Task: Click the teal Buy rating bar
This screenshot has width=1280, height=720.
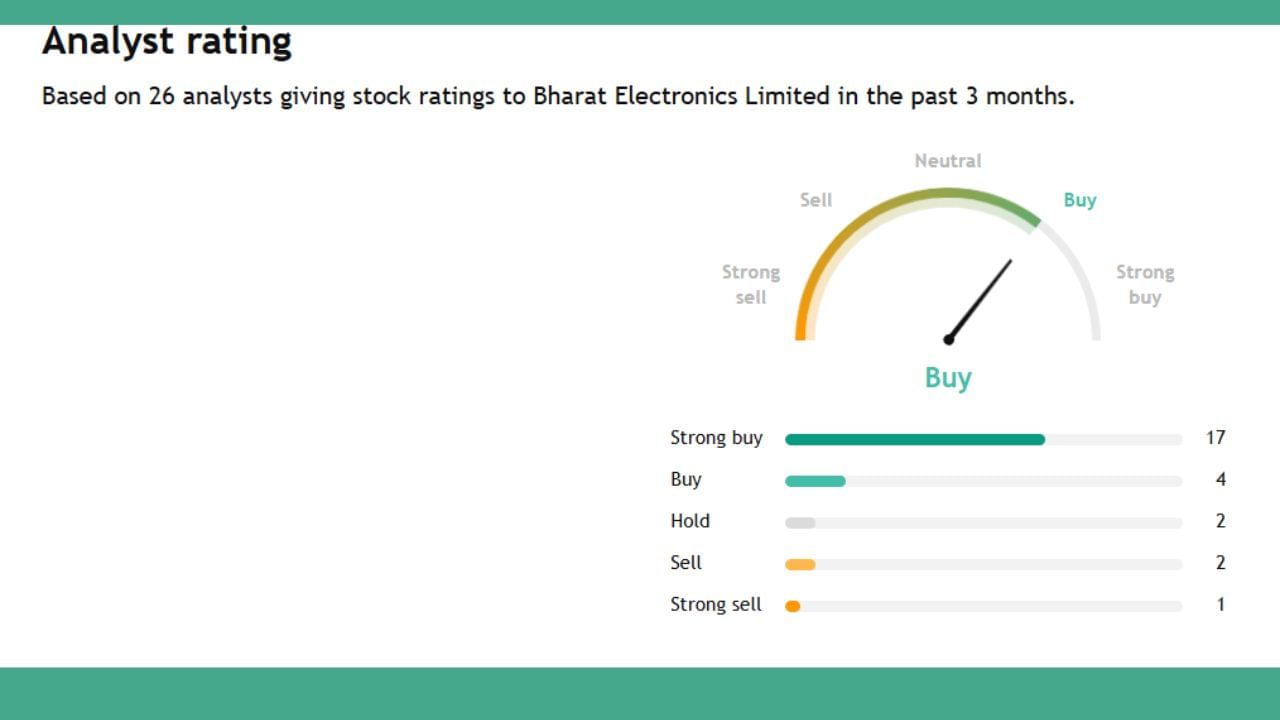Action: [815, 481]
